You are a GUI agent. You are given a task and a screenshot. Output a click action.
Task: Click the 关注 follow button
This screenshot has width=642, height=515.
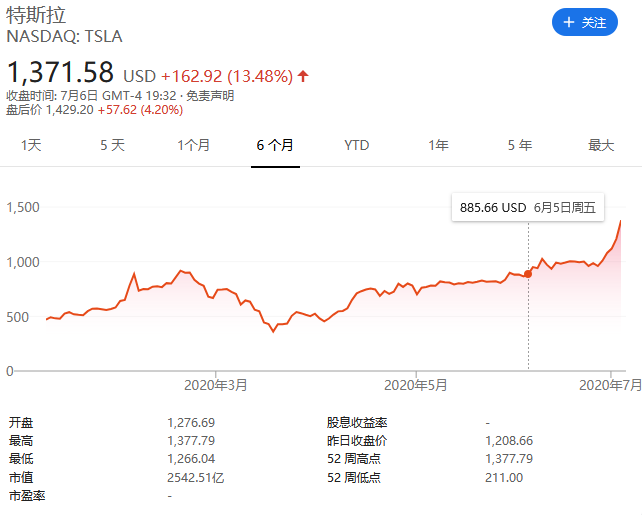(x=584, y=22)
